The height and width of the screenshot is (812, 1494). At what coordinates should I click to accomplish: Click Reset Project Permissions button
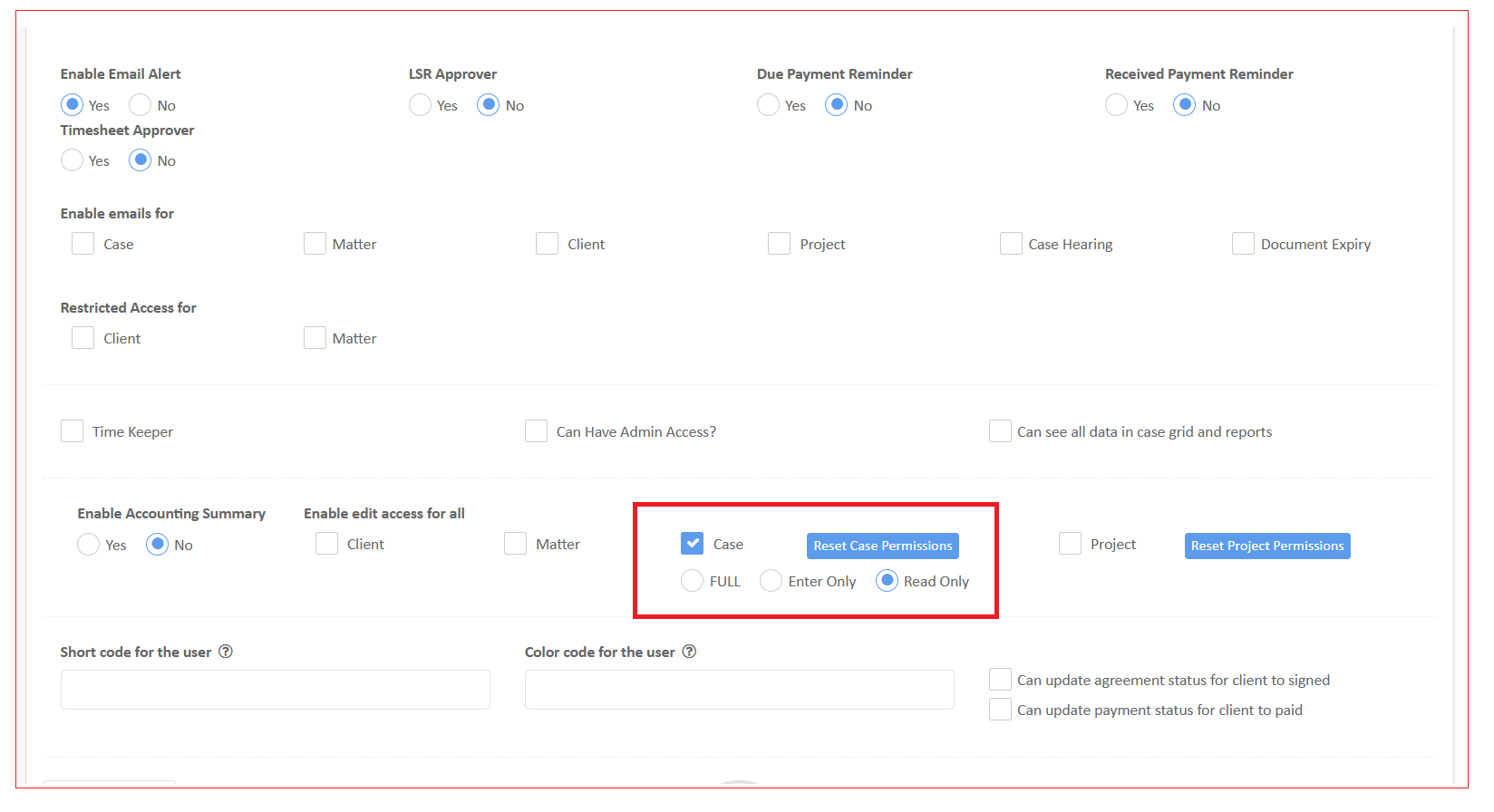[1267, 546]
